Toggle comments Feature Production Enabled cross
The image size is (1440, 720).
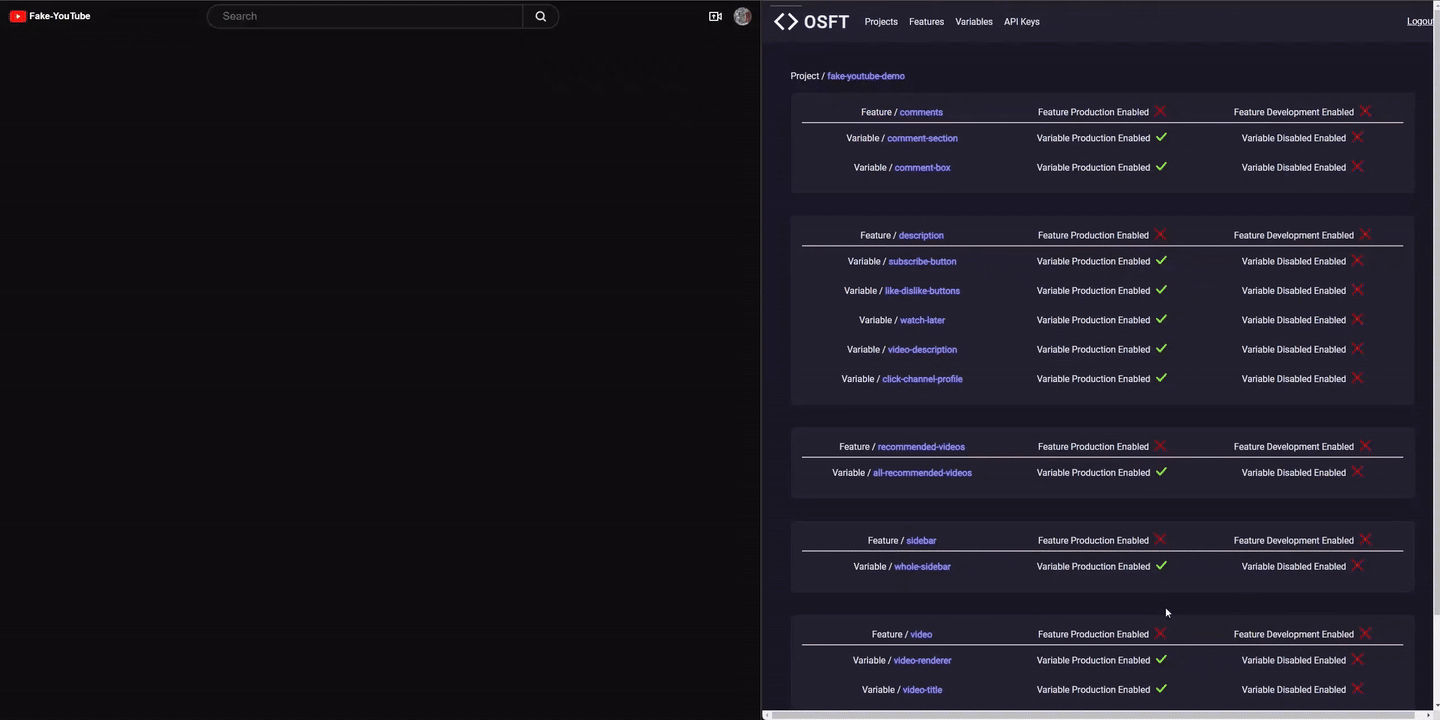(x=1160, y=111)
